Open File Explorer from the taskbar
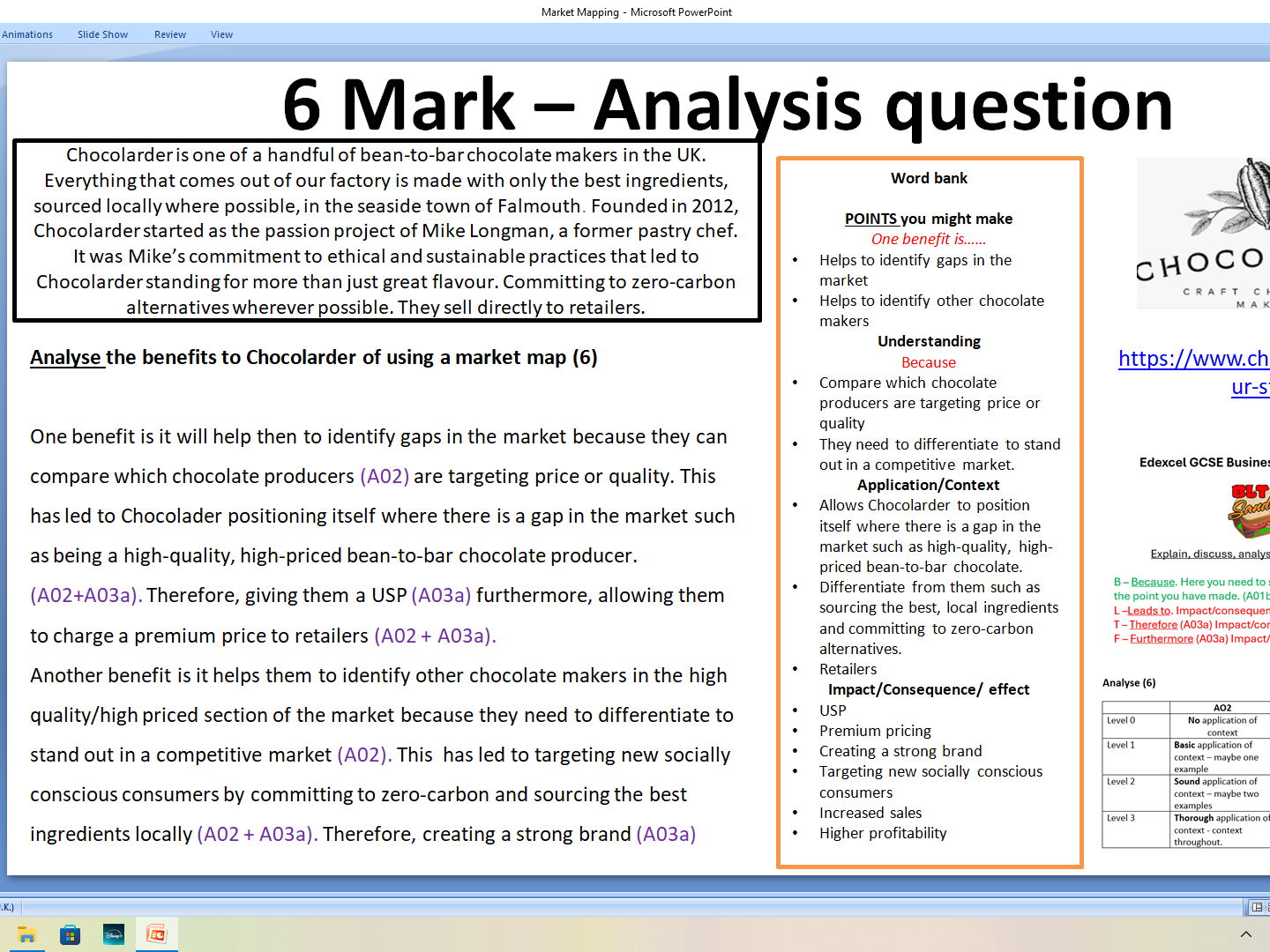 (x=26, y=934)
